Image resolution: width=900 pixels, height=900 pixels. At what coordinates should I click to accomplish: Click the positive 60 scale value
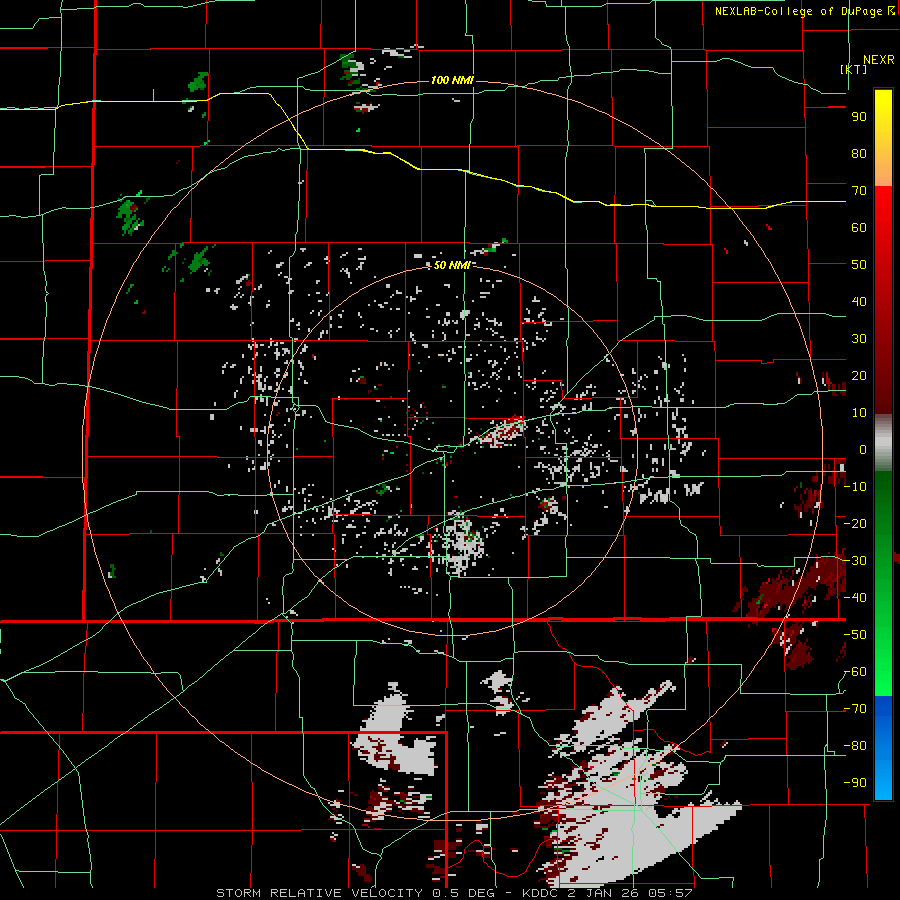pos(859,228)
